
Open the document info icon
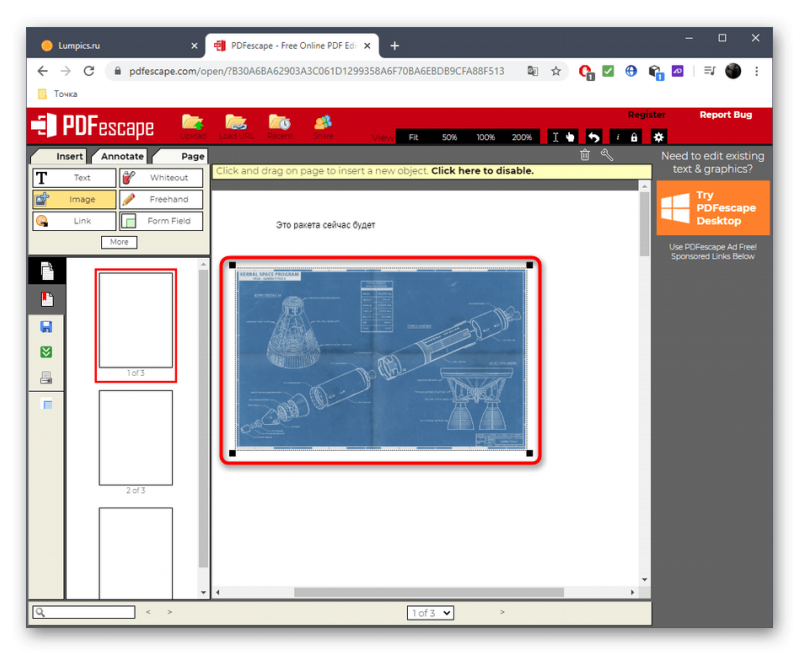point(618,137)
